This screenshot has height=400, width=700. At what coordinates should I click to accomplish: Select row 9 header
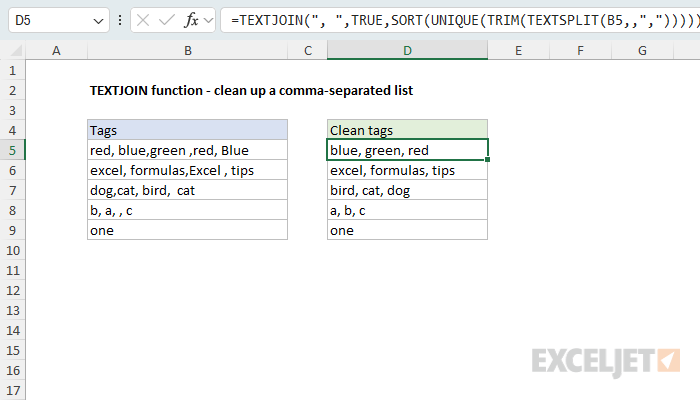[12, 230]
